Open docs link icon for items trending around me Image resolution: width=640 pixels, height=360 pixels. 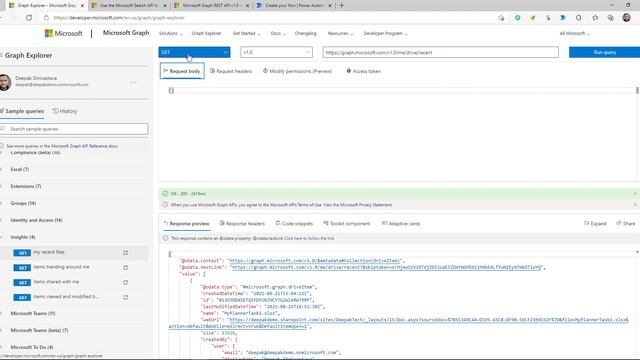pyautogui.click(x=125, y=267)
